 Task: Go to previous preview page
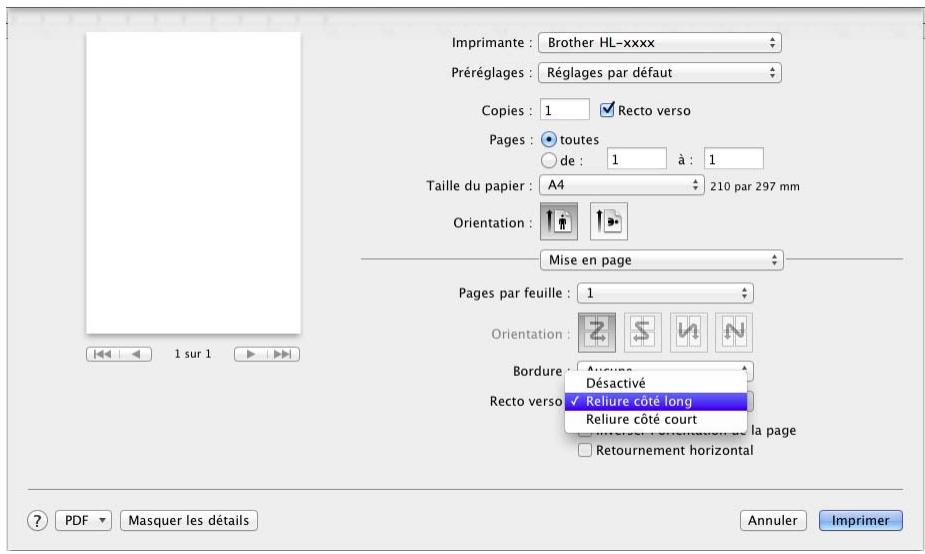pyautogui.click(x=136, y=354)
